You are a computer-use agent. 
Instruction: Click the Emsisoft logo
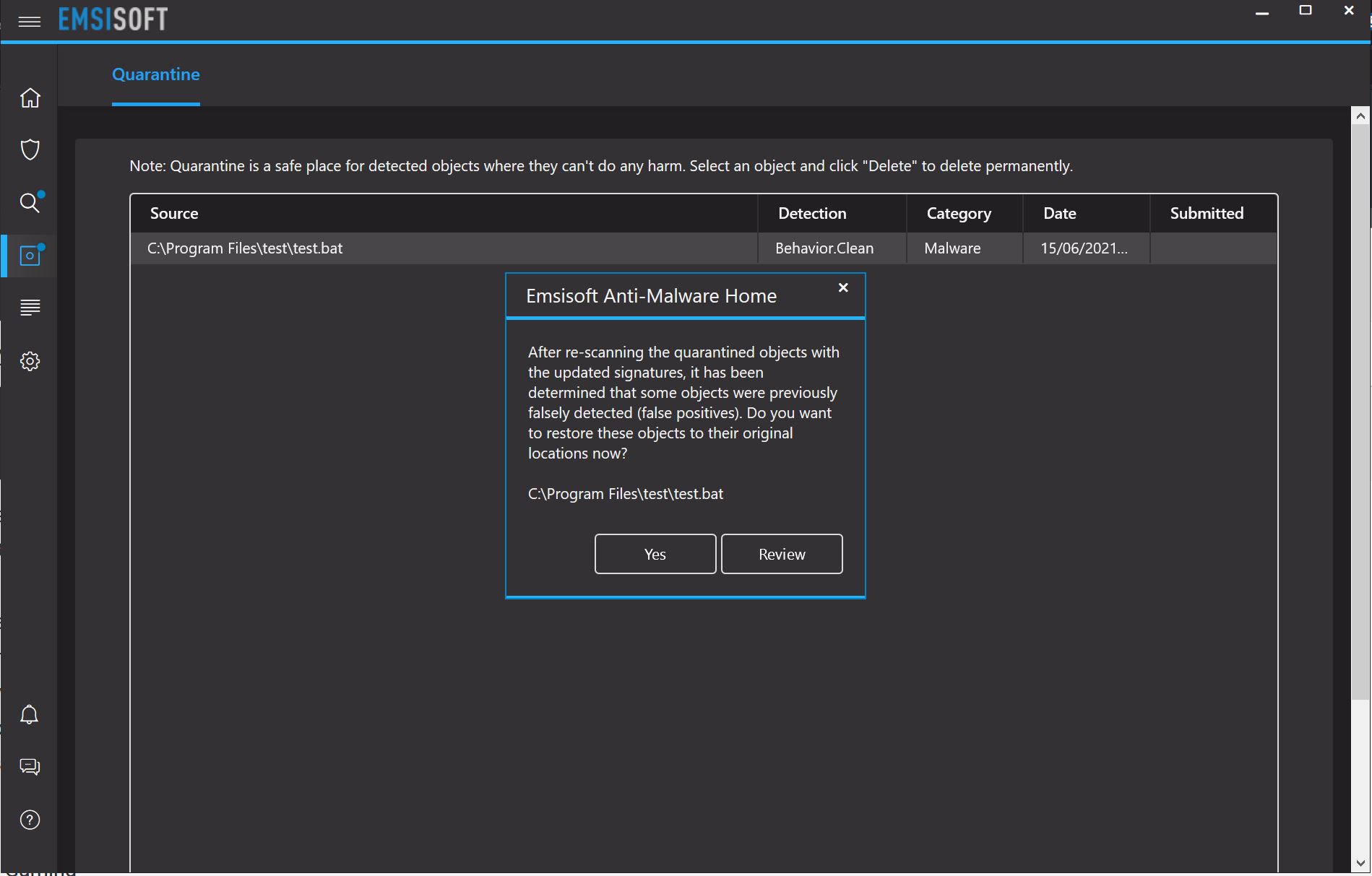[113, 19]
